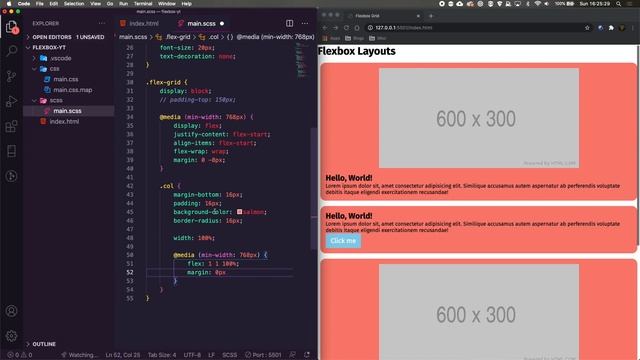This screenshot has height=360, width=640.
Task: Open the Explorer view in activity bar
Action: tap(11, 27)
